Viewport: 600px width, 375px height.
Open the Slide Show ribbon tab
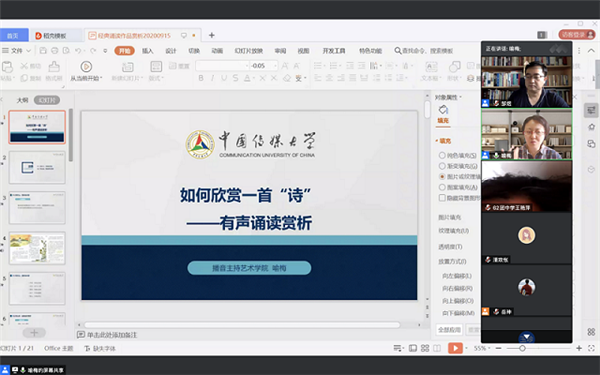(249, 51)
